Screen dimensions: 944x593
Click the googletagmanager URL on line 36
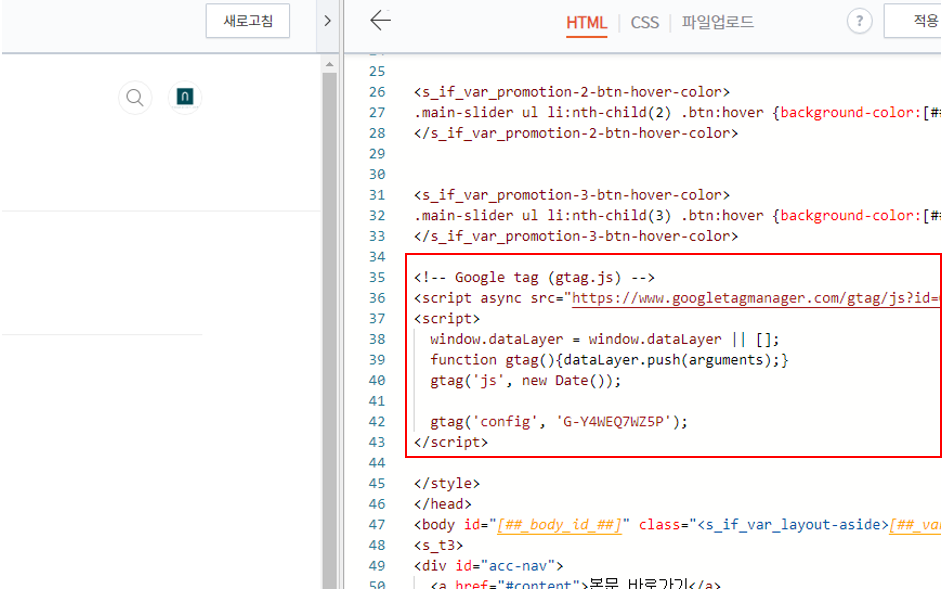click(756, 298)
